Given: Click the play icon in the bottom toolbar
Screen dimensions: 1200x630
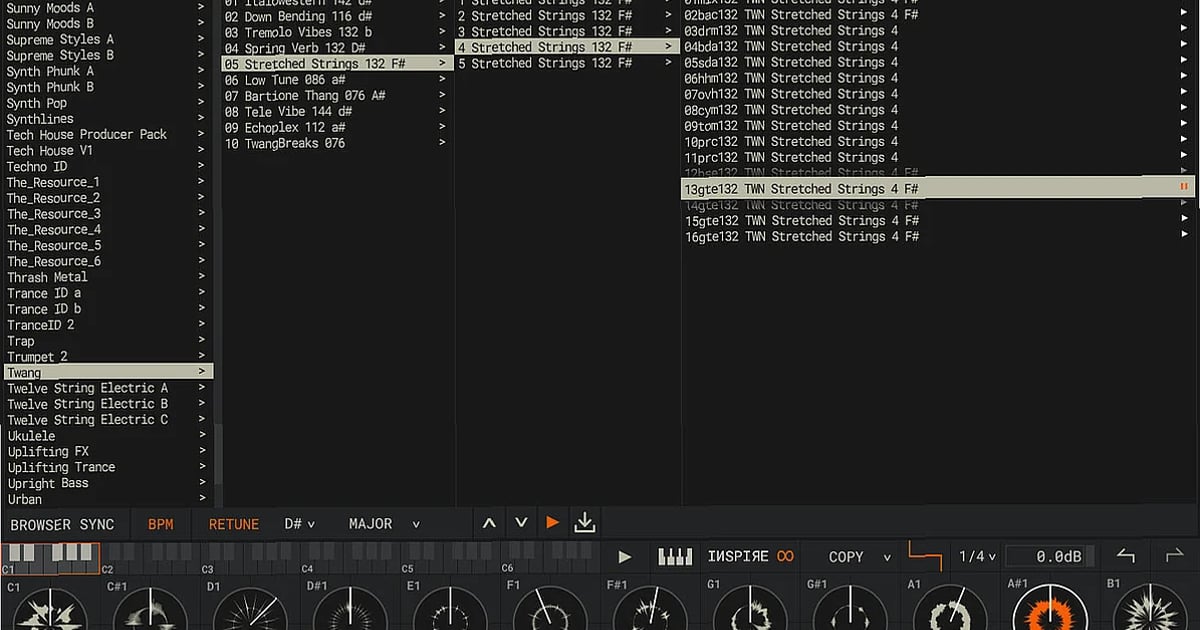Looking at the screenshot, I should click(x=624, y=557).
